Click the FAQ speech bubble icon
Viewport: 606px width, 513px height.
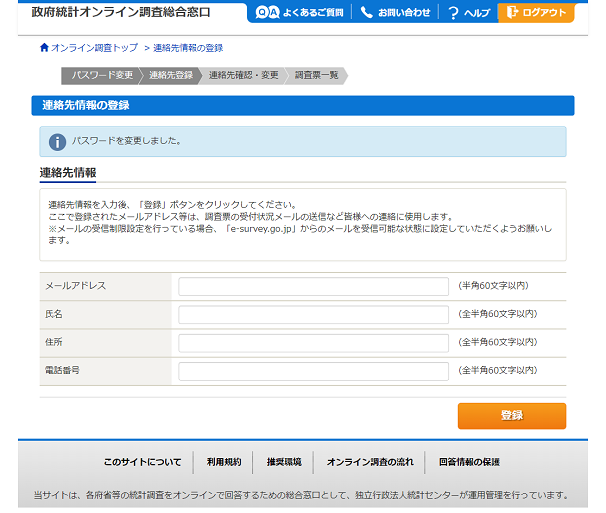[x=267, y=13]
